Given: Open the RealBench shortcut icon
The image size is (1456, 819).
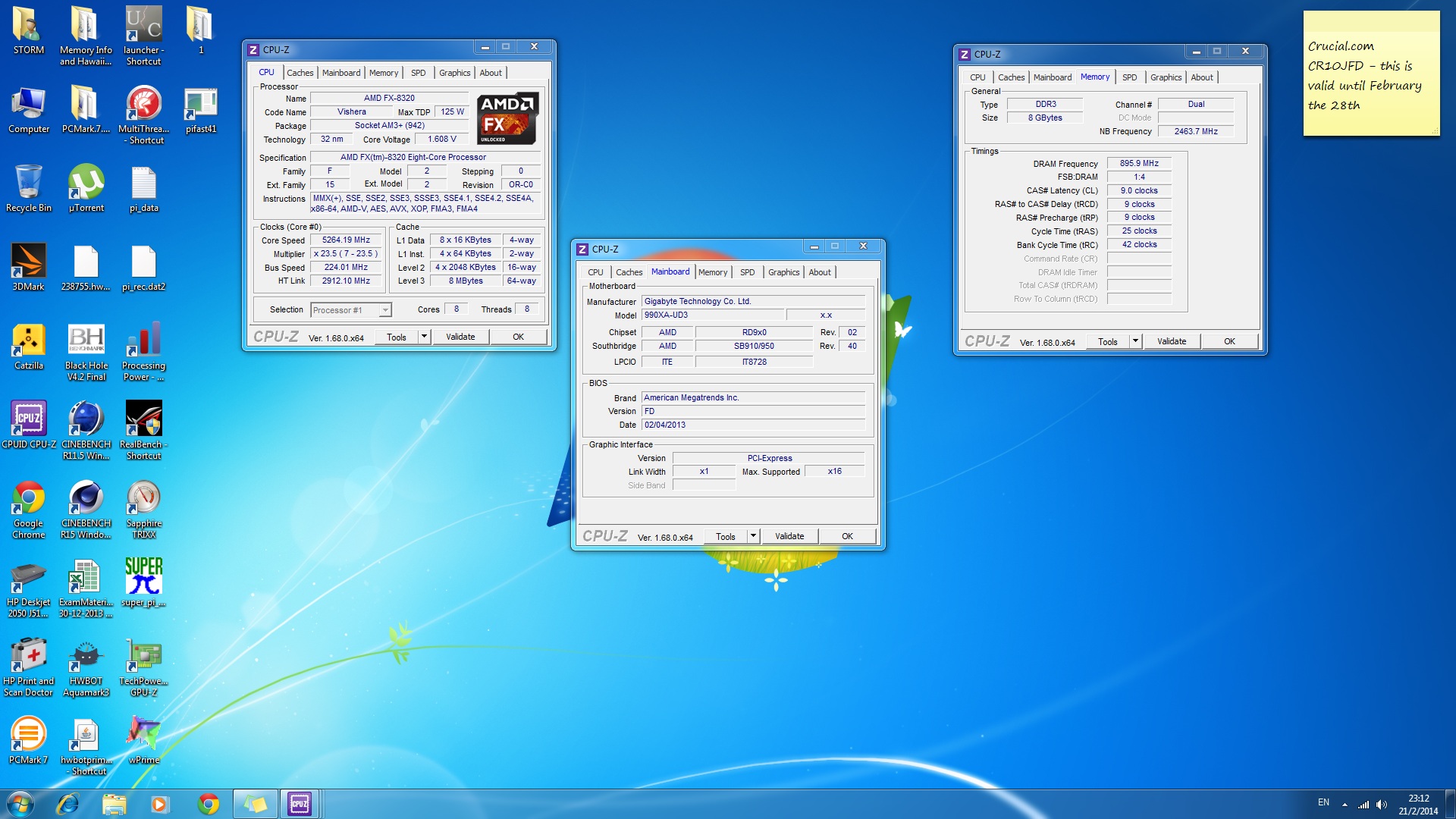Looking at the screenshot, I should (x=143, y=431).
